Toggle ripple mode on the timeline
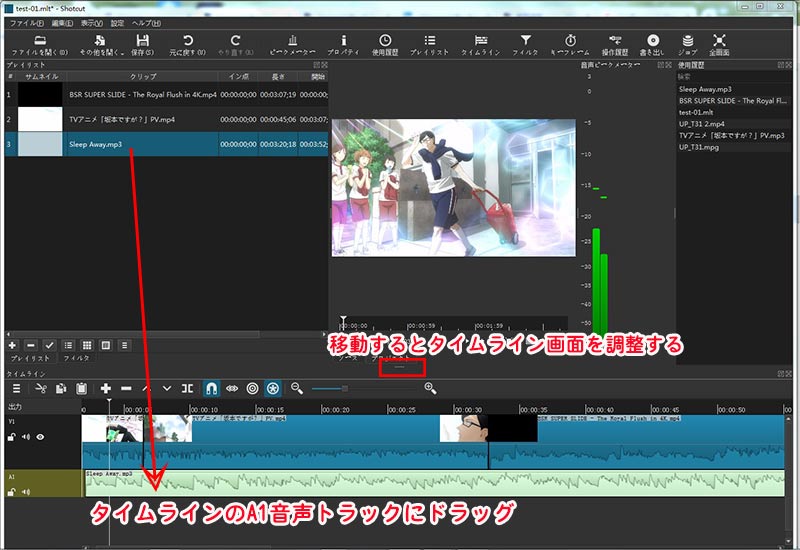The image size is (800, 550). (253, 389)
